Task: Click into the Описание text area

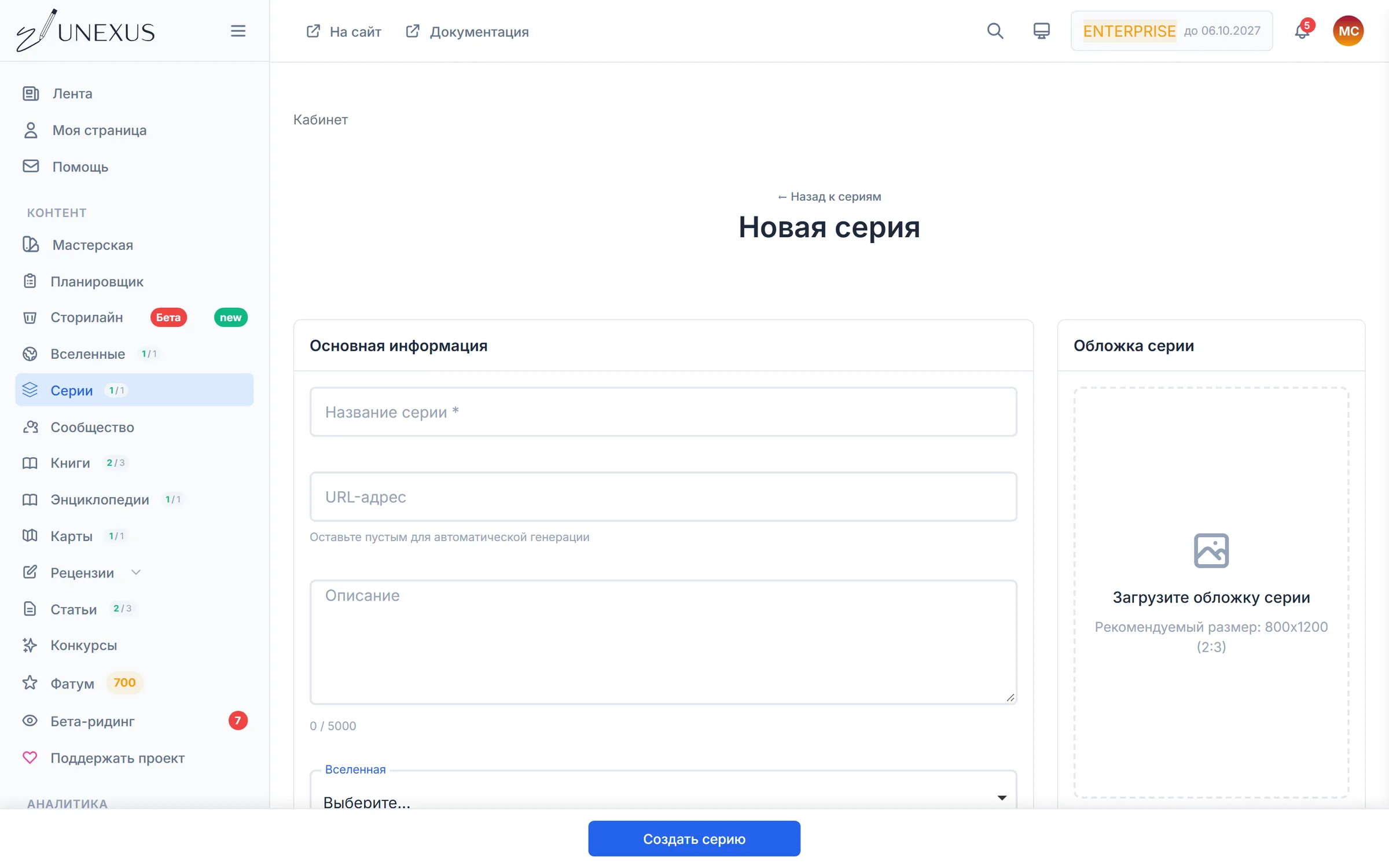Action: pyautogui.click(x=663, y=642)
